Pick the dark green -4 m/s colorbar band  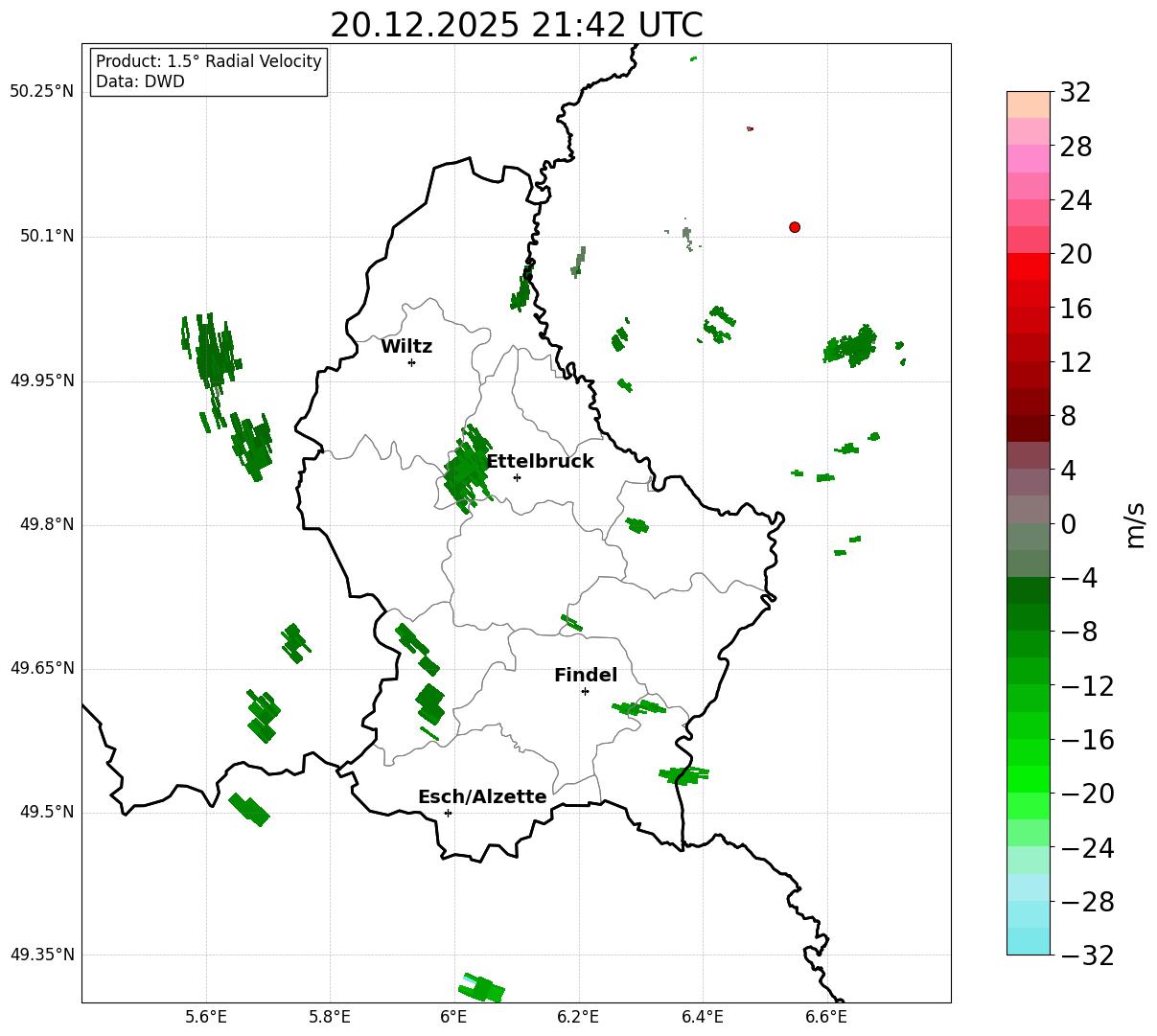point(1029,590)
